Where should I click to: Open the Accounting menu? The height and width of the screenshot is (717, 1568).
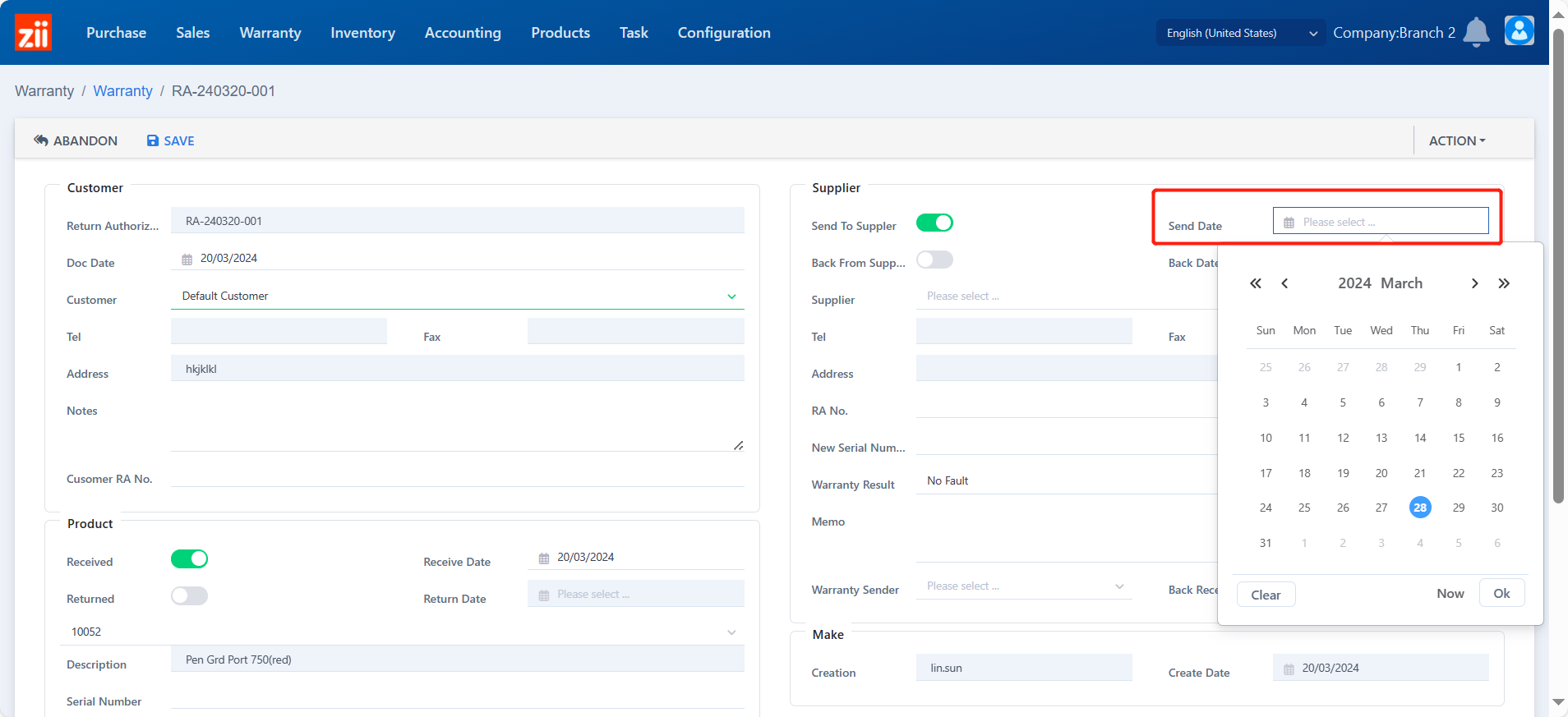[463, 33]
